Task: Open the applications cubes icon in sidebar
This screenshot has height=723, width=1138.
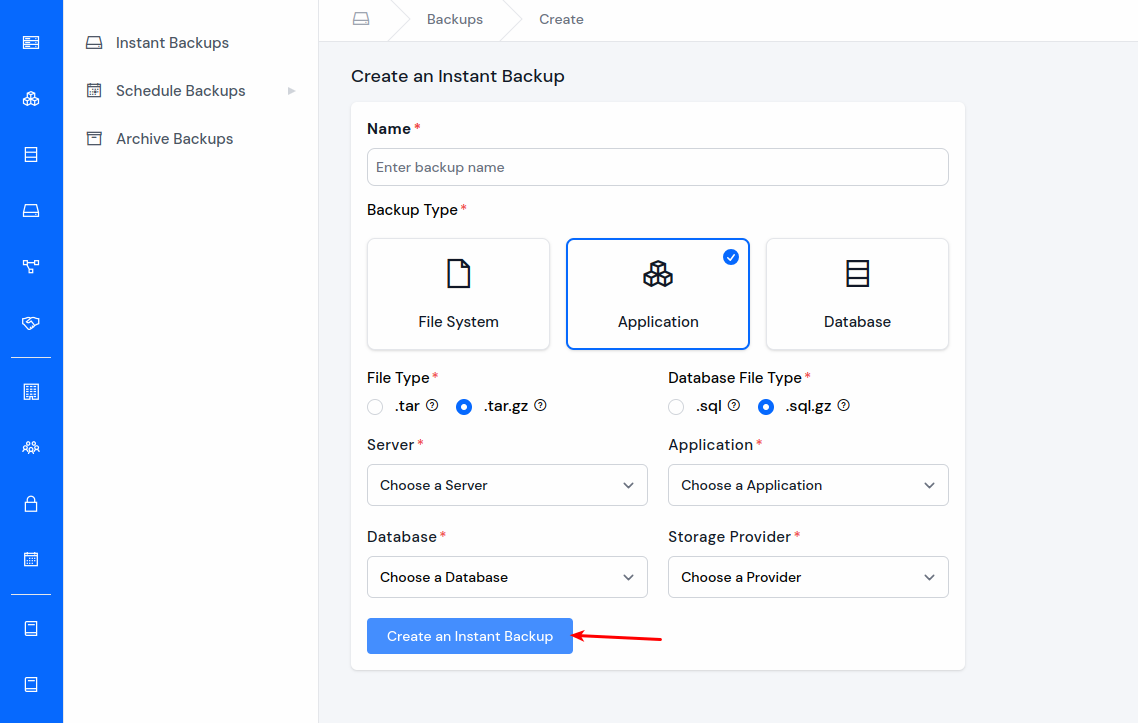Action: (30, 99)
